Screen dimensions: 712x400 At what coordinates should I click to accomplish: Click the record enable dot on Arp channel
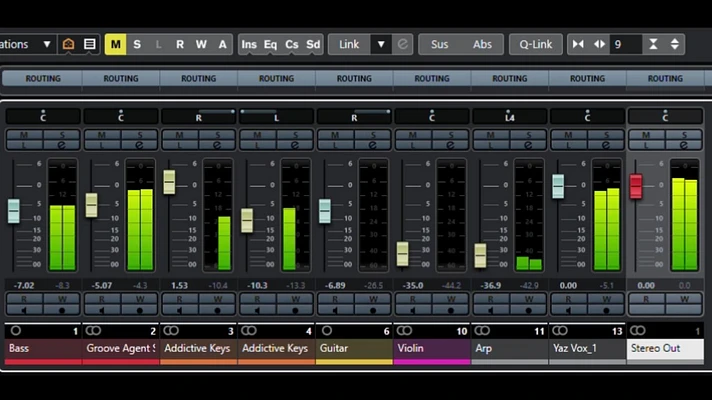[529, 311]
